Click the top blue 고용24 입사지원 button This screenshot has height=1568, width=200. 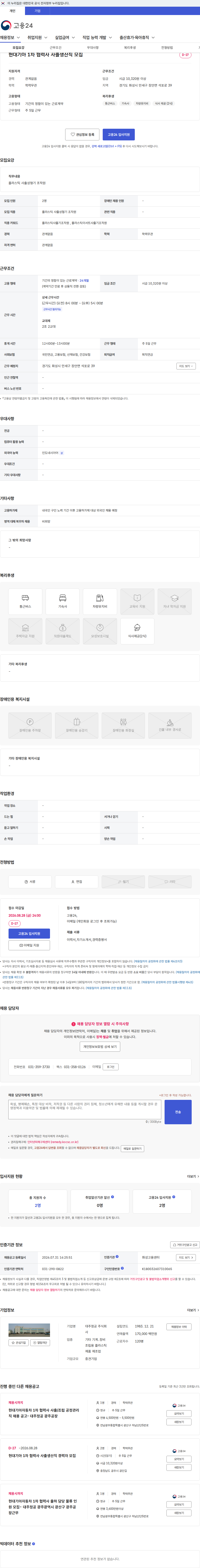pyautogui.click(x=119, y=135)
